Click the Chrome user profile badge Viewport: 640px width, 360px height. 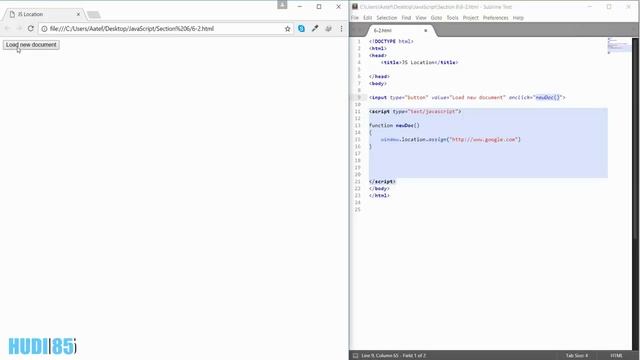(x=282, y=4)
